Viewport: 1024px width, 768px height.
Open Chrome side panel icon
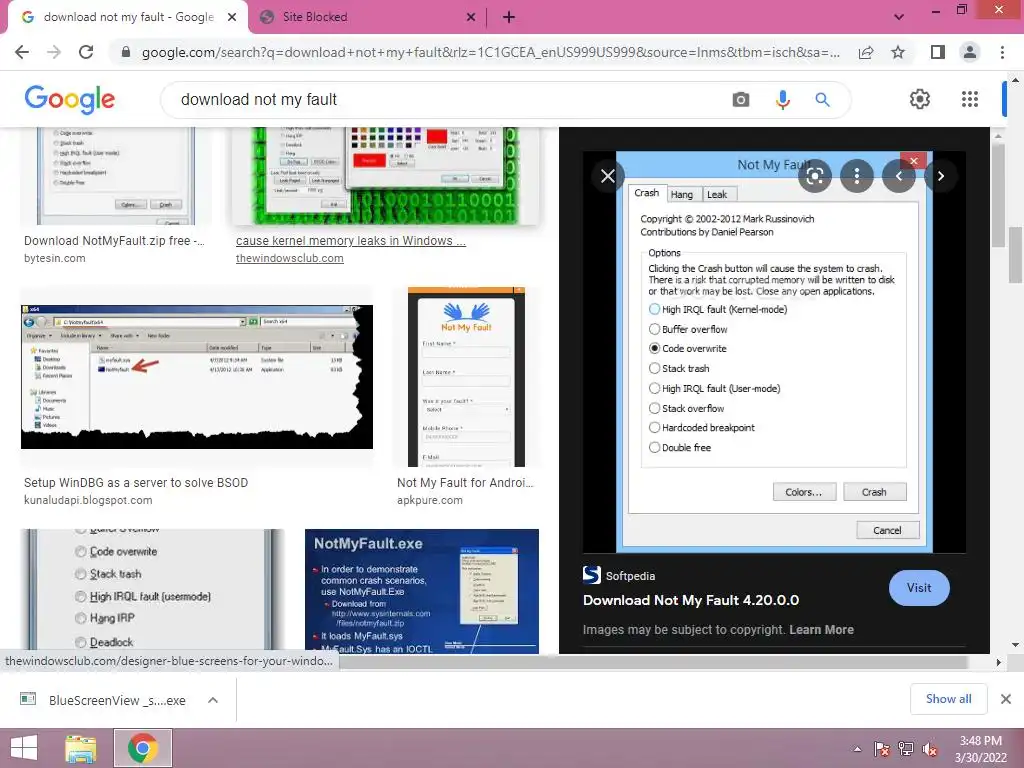(938, 52)
